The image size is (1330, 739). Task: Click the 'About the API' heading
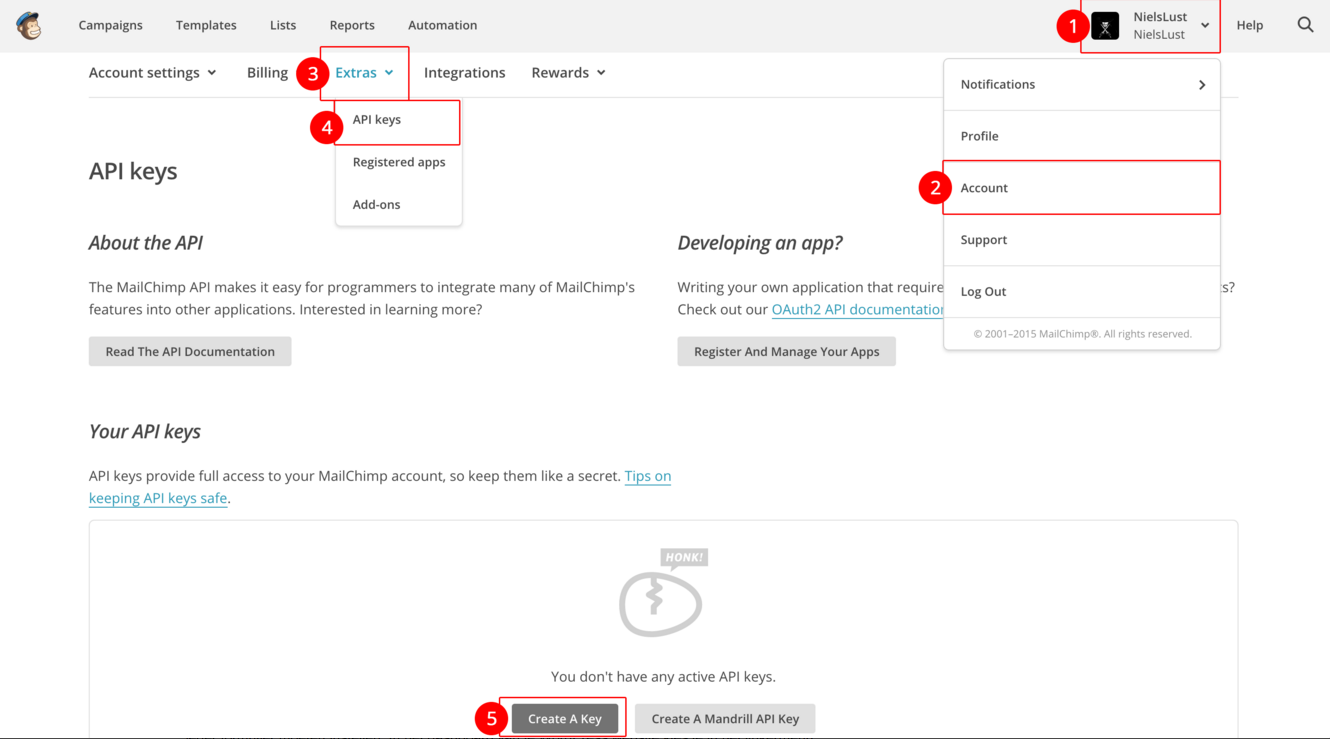[146, 243]
